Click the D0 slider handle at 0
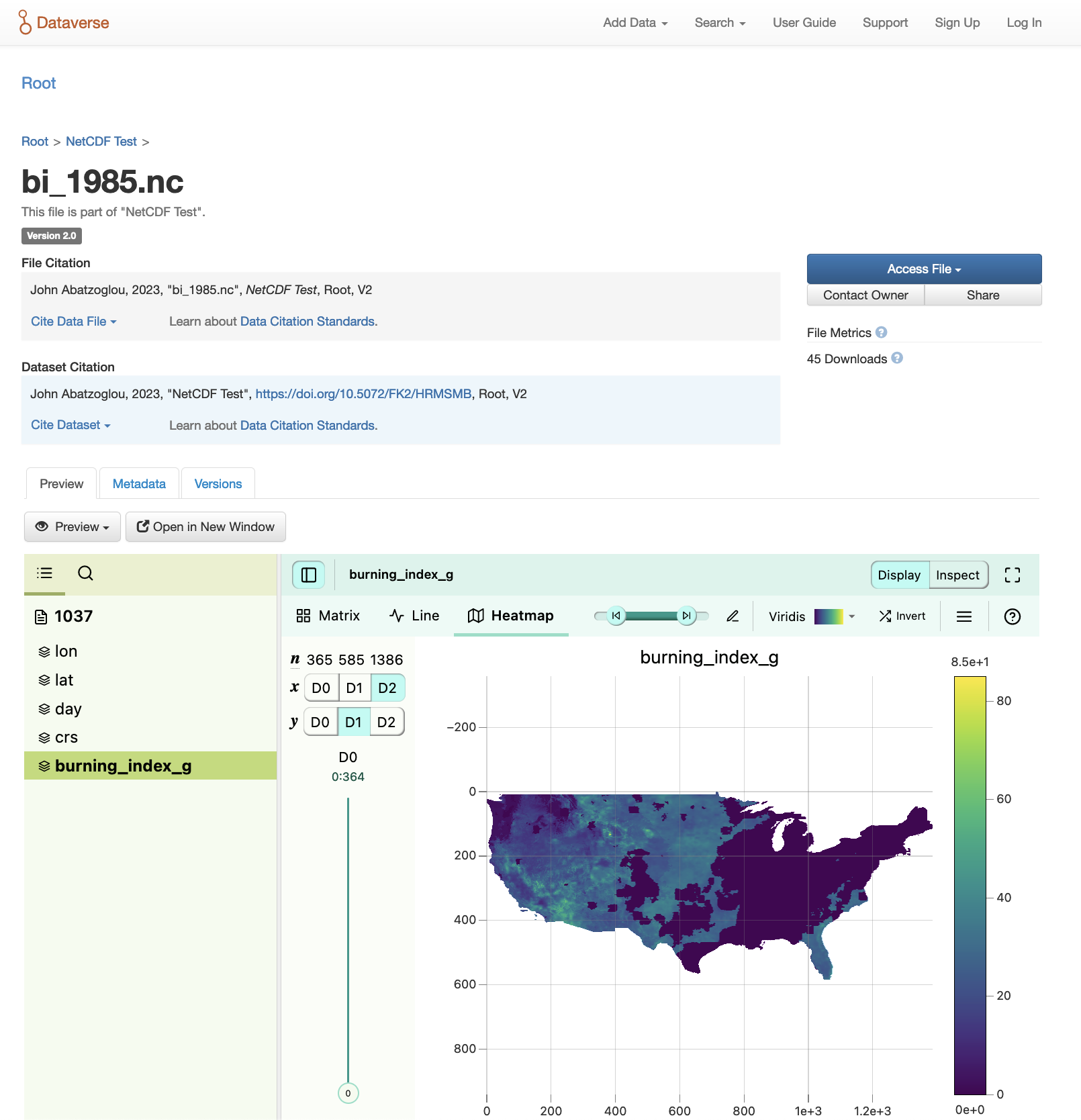This screenshot has width=1081, height=1120. click(348, 1093)
